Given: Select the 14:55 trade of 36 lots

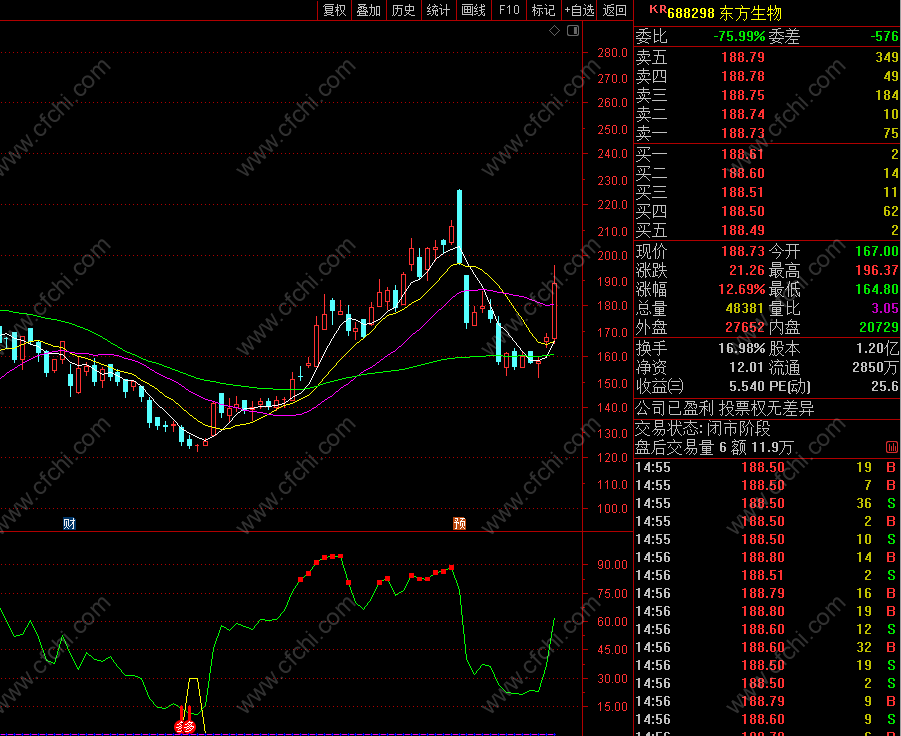Looking at the screenshot, I should (767, 503).
